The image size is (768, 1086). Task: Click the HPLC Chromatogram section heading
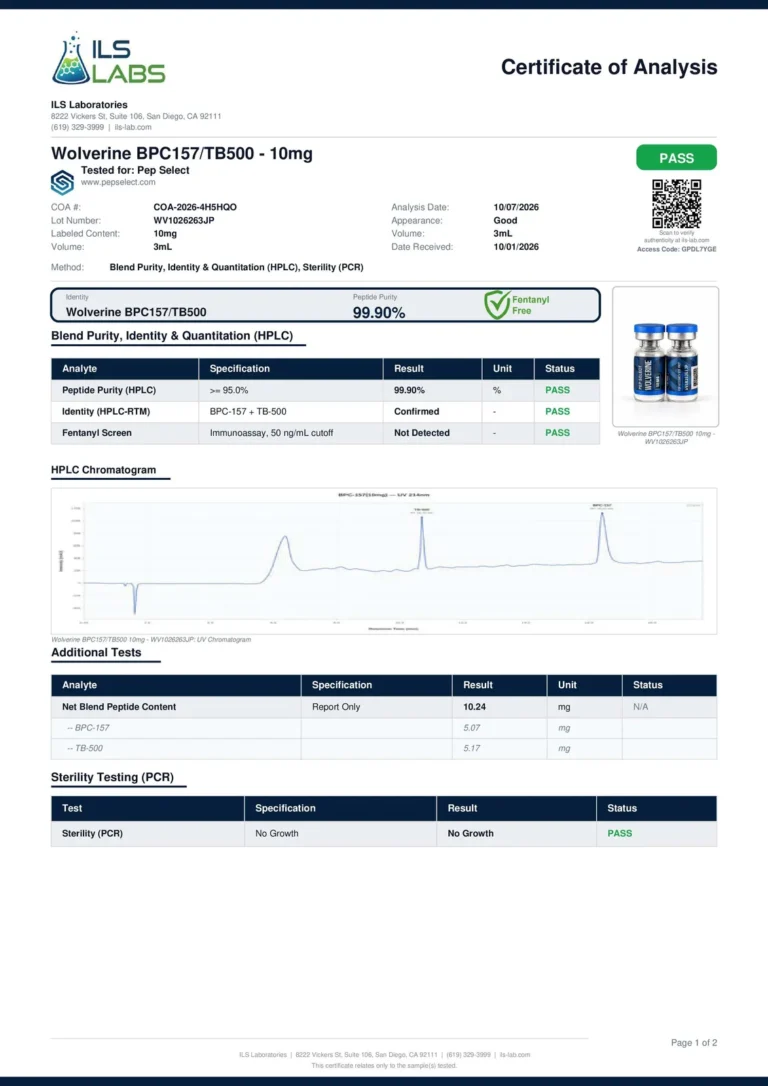click(103, 470)
